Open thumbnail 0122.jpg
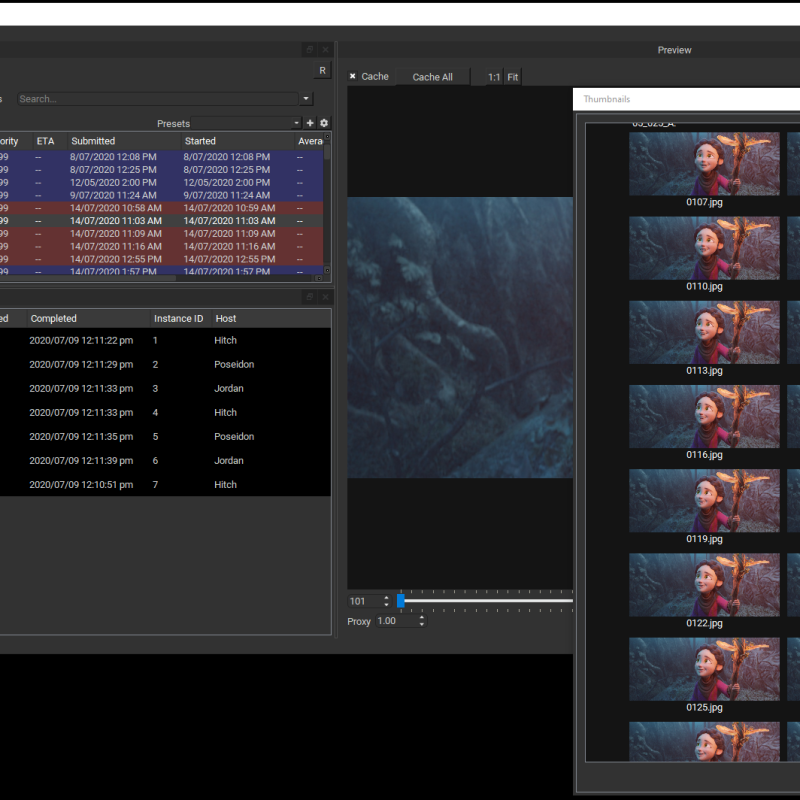 (704, 585)
